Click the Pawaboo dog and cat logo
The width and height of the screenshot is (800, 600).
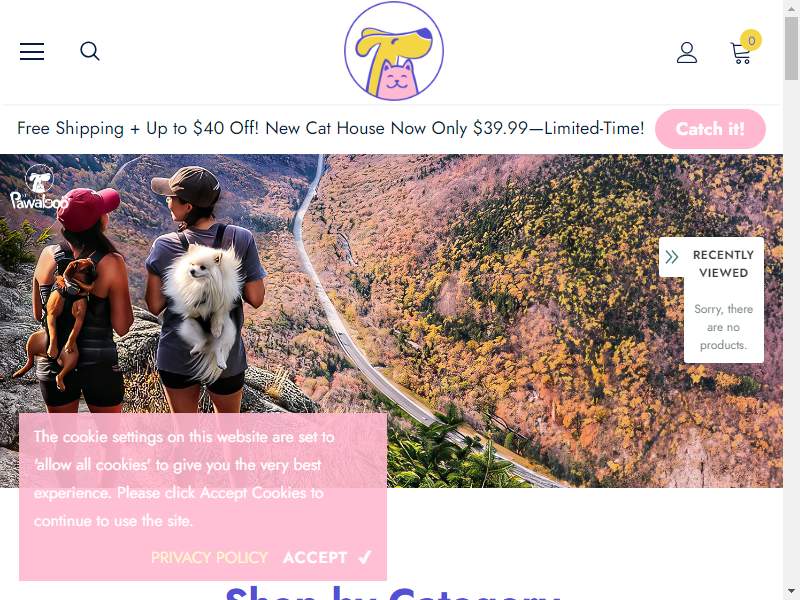[393, 51]
